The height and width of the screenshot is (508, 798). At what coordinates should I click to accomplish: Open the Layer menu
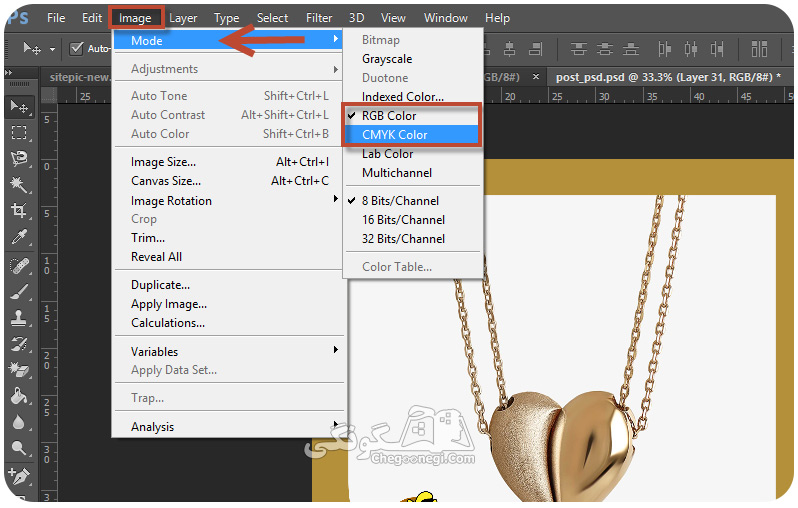tap(183, 18)
